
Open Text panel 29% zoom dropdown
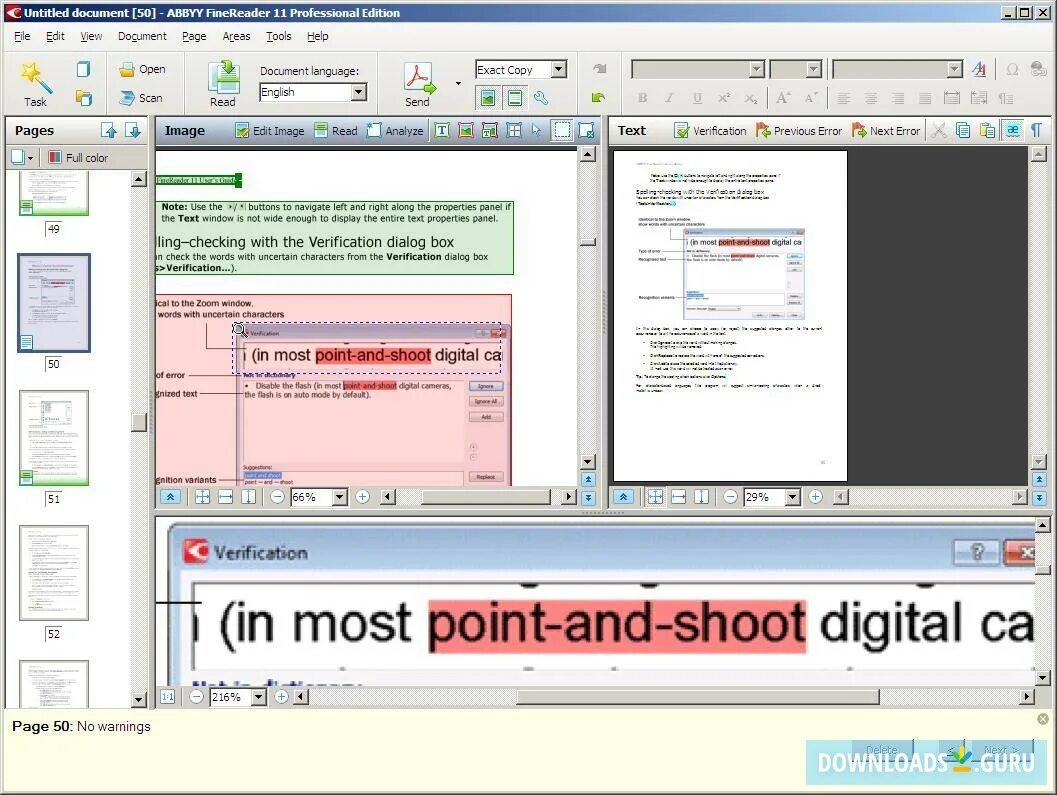point(793,497)
